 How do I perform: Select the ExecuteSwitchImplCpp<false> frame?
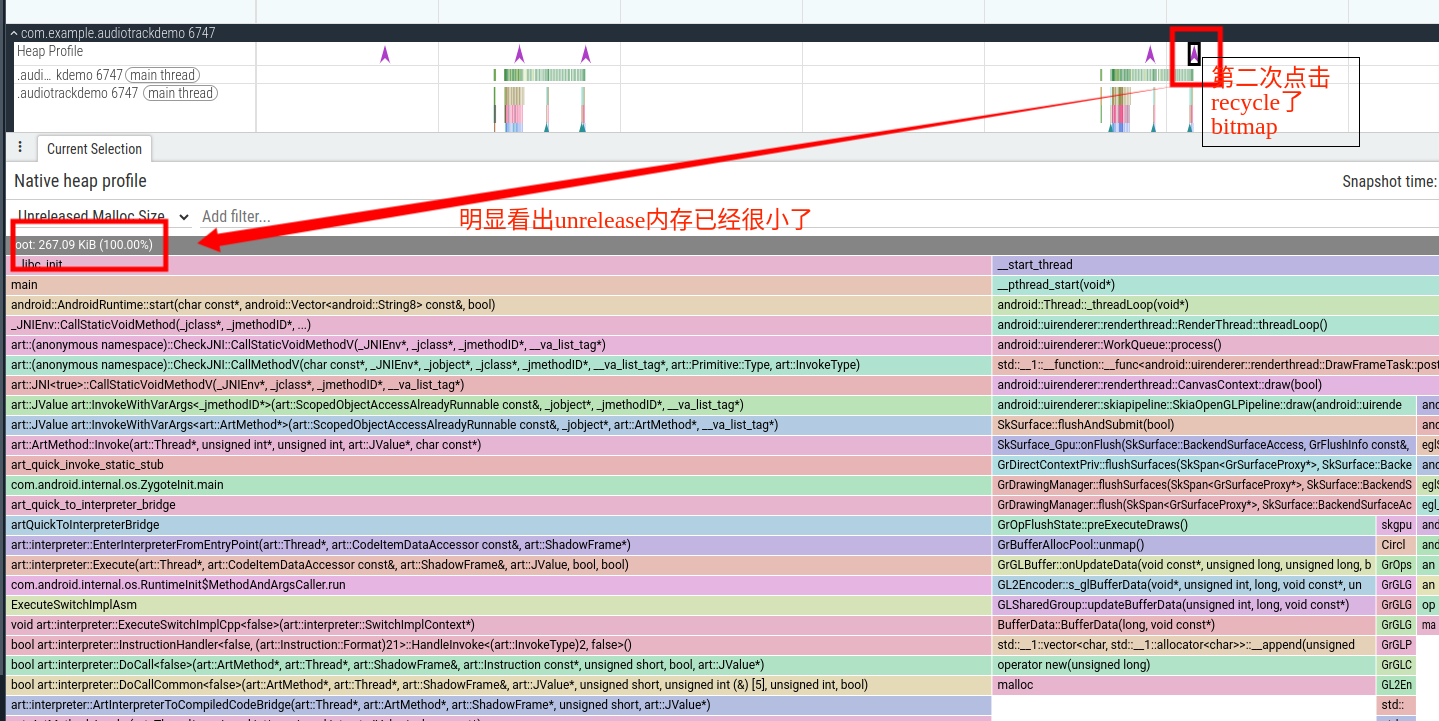pyautogui.click(x=499, y=625)
